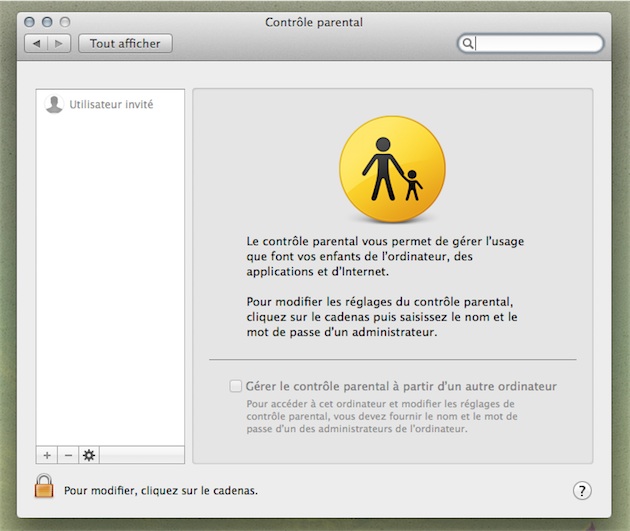Go forward with the right arrow button

59,43
